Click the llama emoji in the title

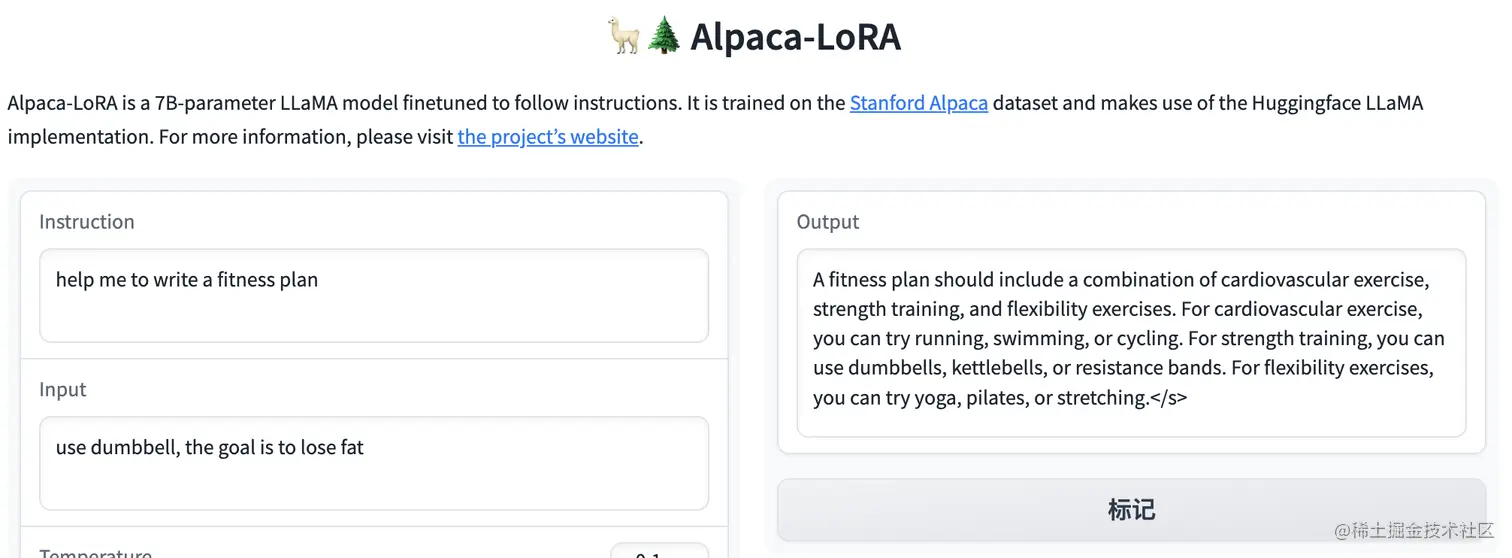coord(624,37)
